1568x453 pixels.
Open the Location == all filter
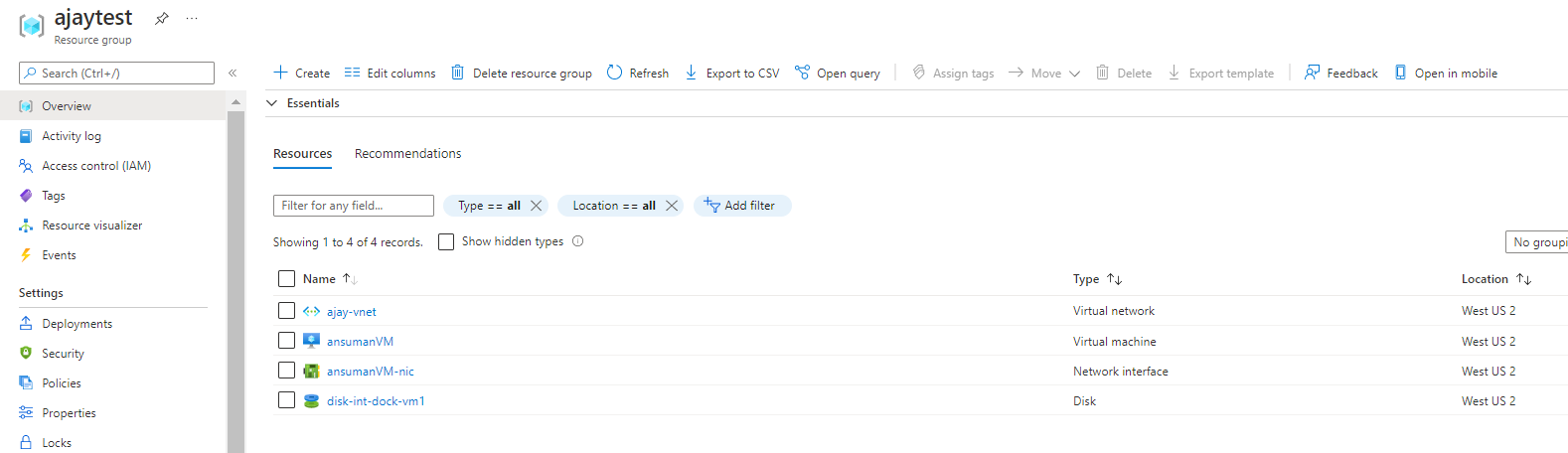pos(614,206)
